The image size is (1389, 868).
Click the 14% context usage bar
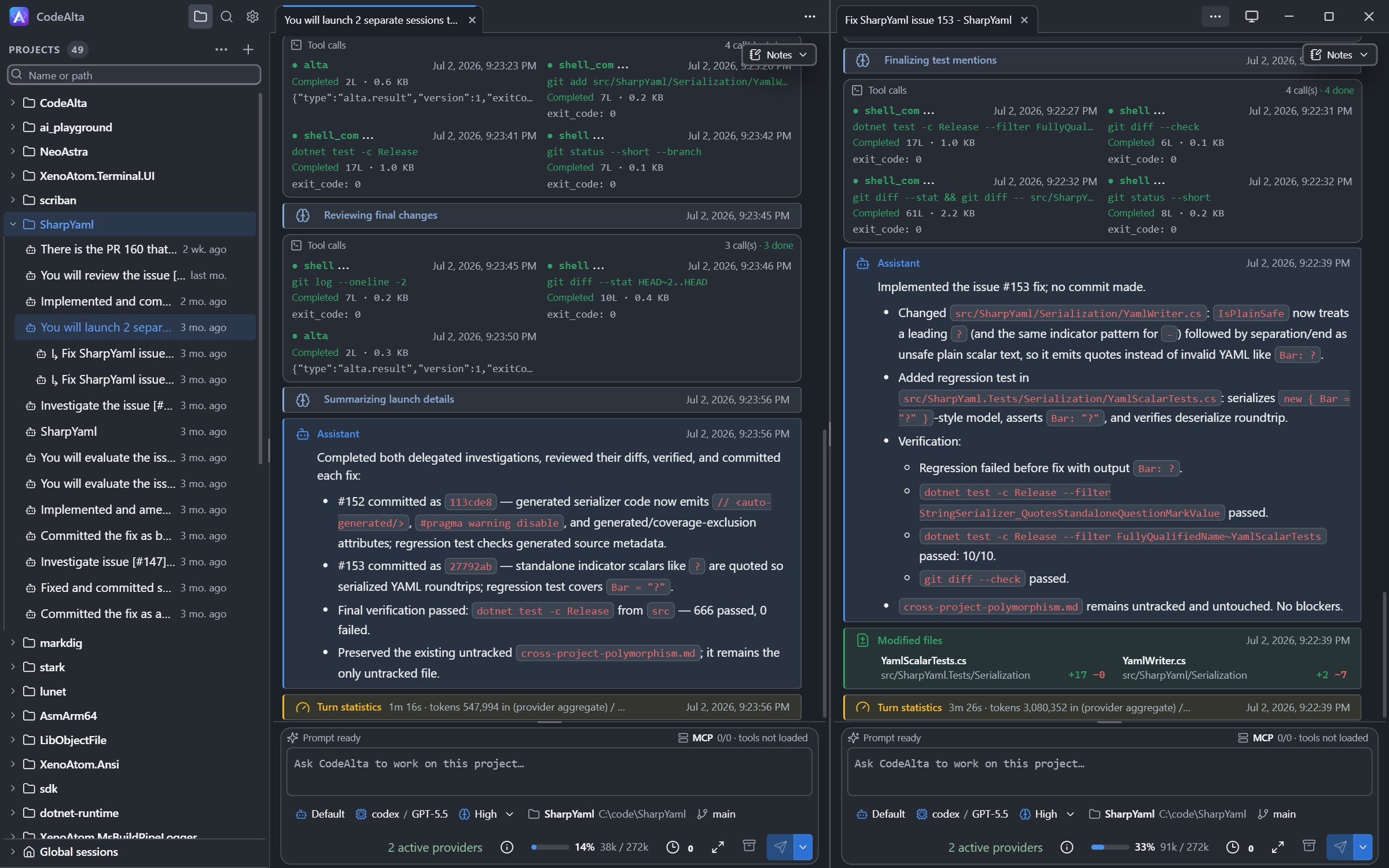550,847
